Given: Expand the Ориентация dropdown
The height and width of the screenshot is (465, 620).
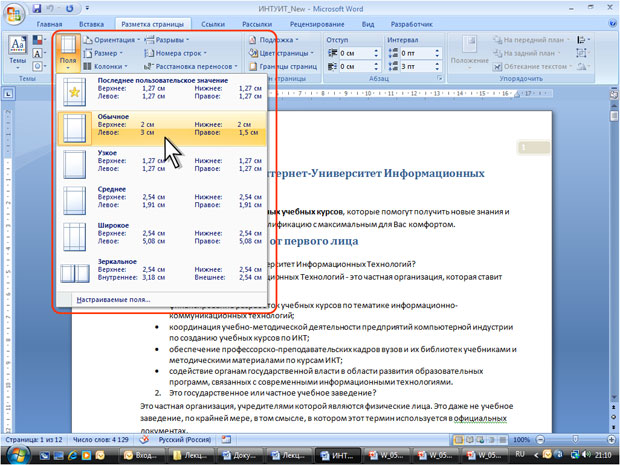Looking at the screenshot, I should coord(112,40).
